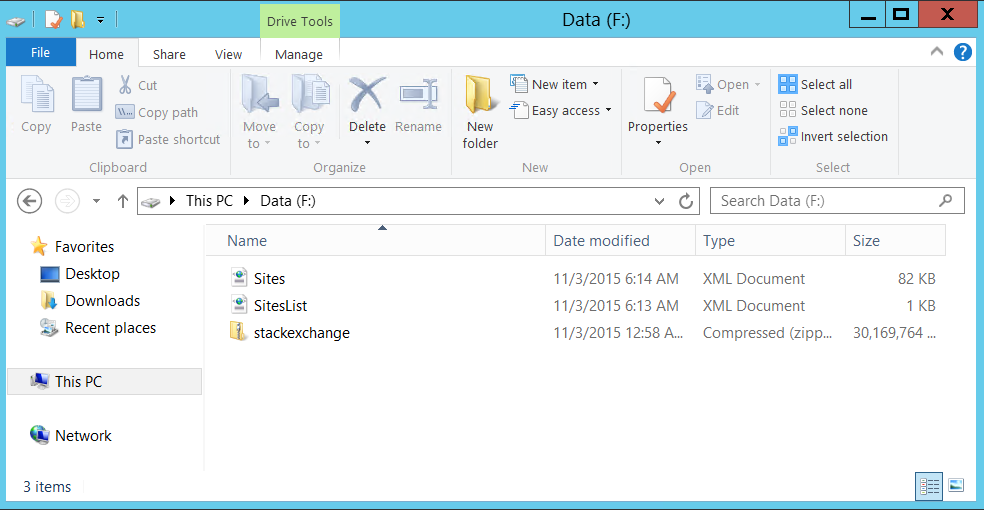This screenshot has height=510, width=984.
Task: Sort by Type column header
Action: (771, 241)
